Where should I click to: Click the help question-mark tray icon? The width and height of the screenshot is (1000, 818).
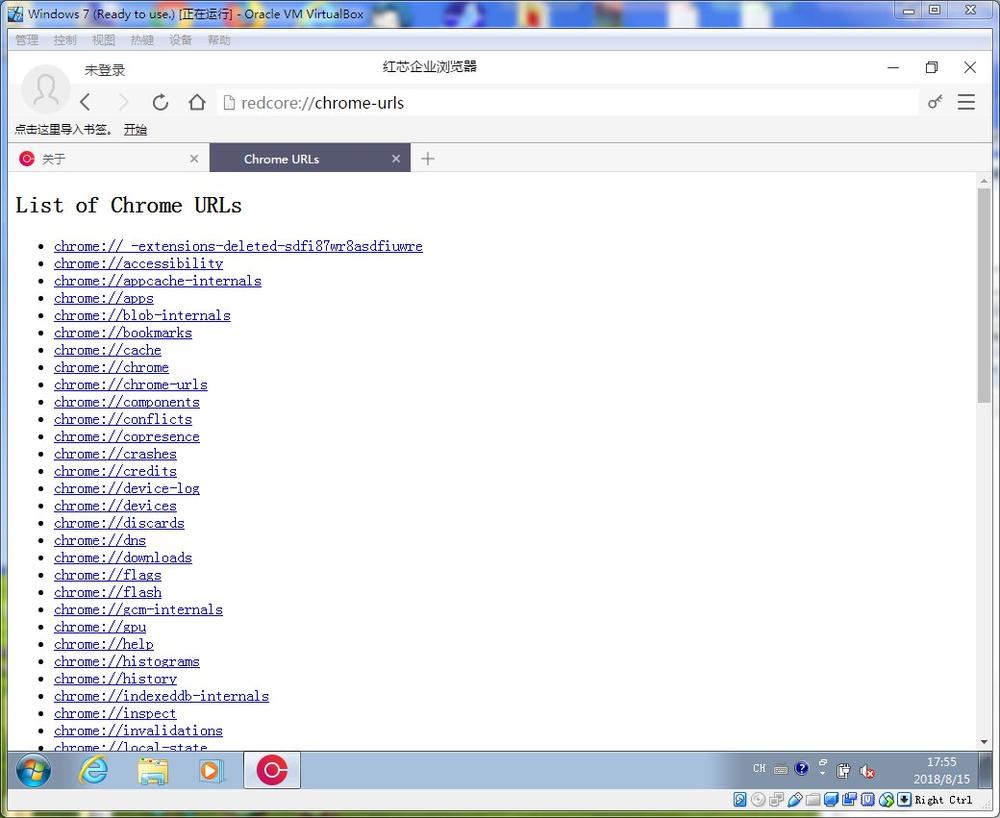click(802, 768)
